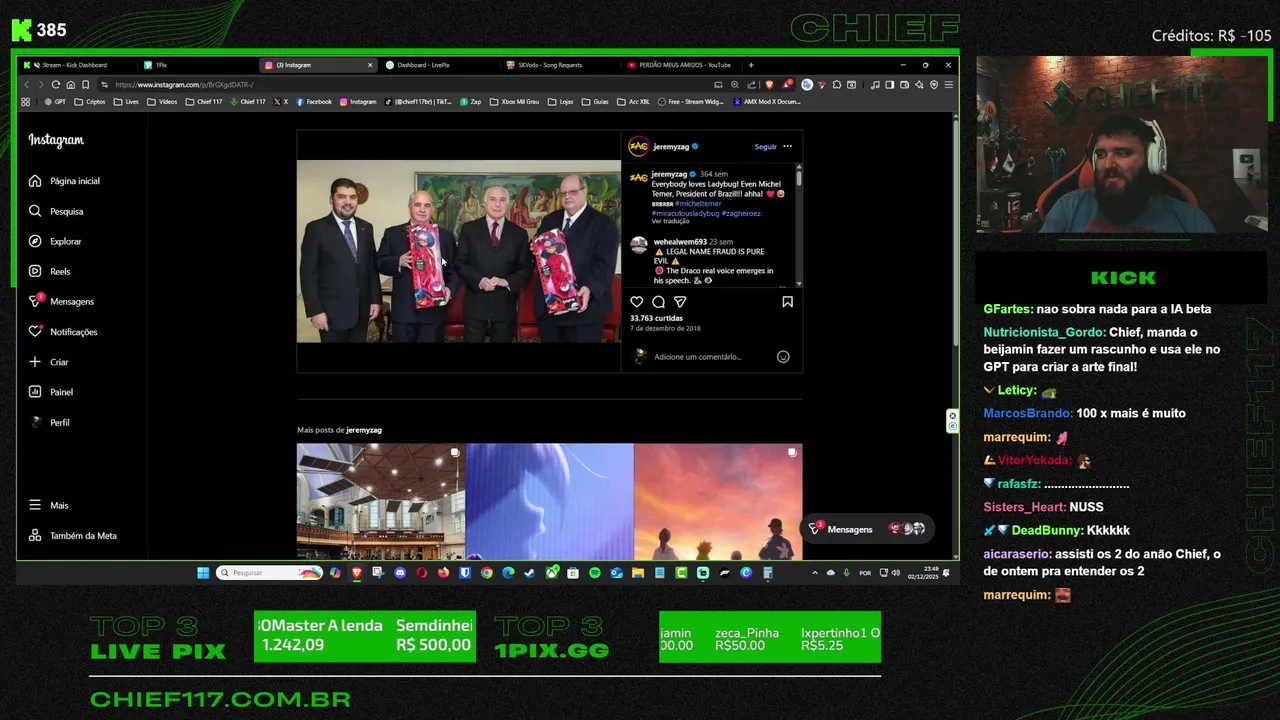Open Também da Meta

coord(72,536)
